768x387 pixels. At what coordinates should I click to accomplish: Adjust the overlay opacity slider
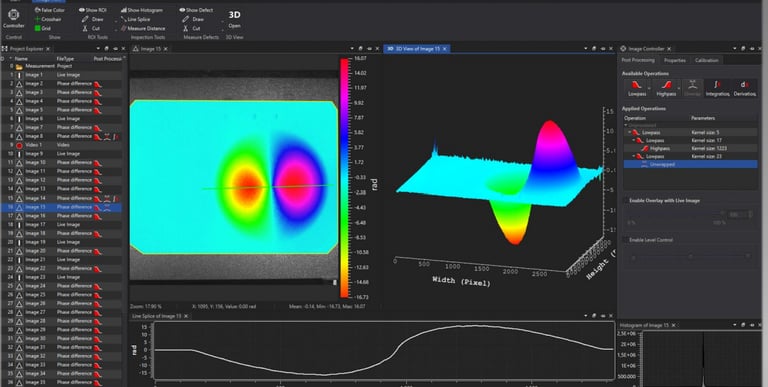coord(676,213)
